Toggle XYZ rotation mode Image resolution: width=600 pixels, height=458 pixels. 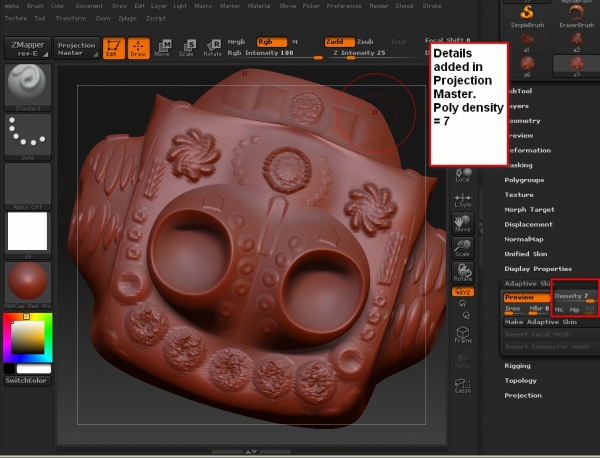coord(463,292)
